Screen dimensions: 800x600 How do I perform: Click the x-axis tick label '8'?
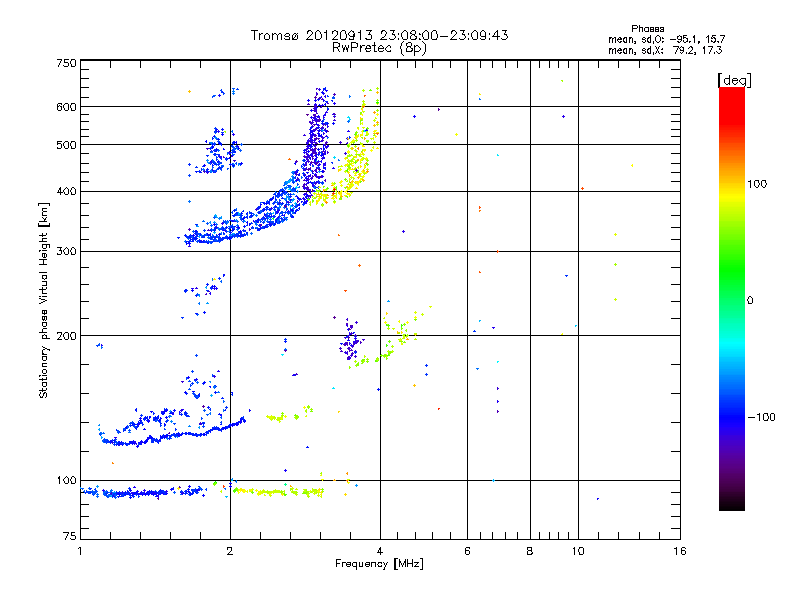point(530,551)
